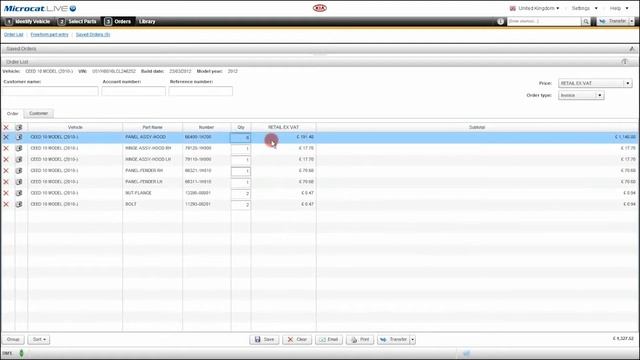Switch to the Customer tab
Viewport: 640px width, 360px height.
(x=38, y=113)
